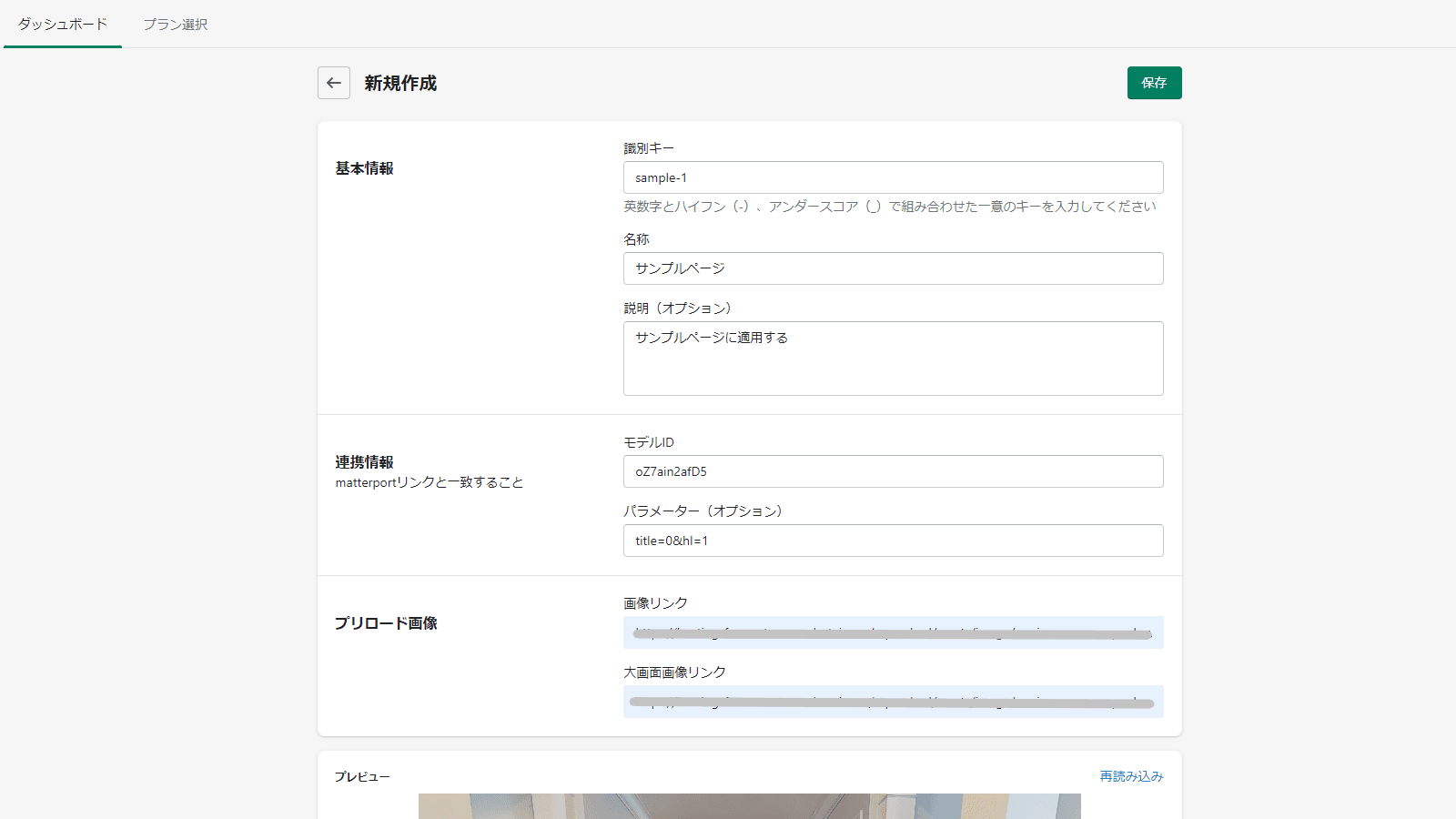Click inside the モデルID input field

893,470
